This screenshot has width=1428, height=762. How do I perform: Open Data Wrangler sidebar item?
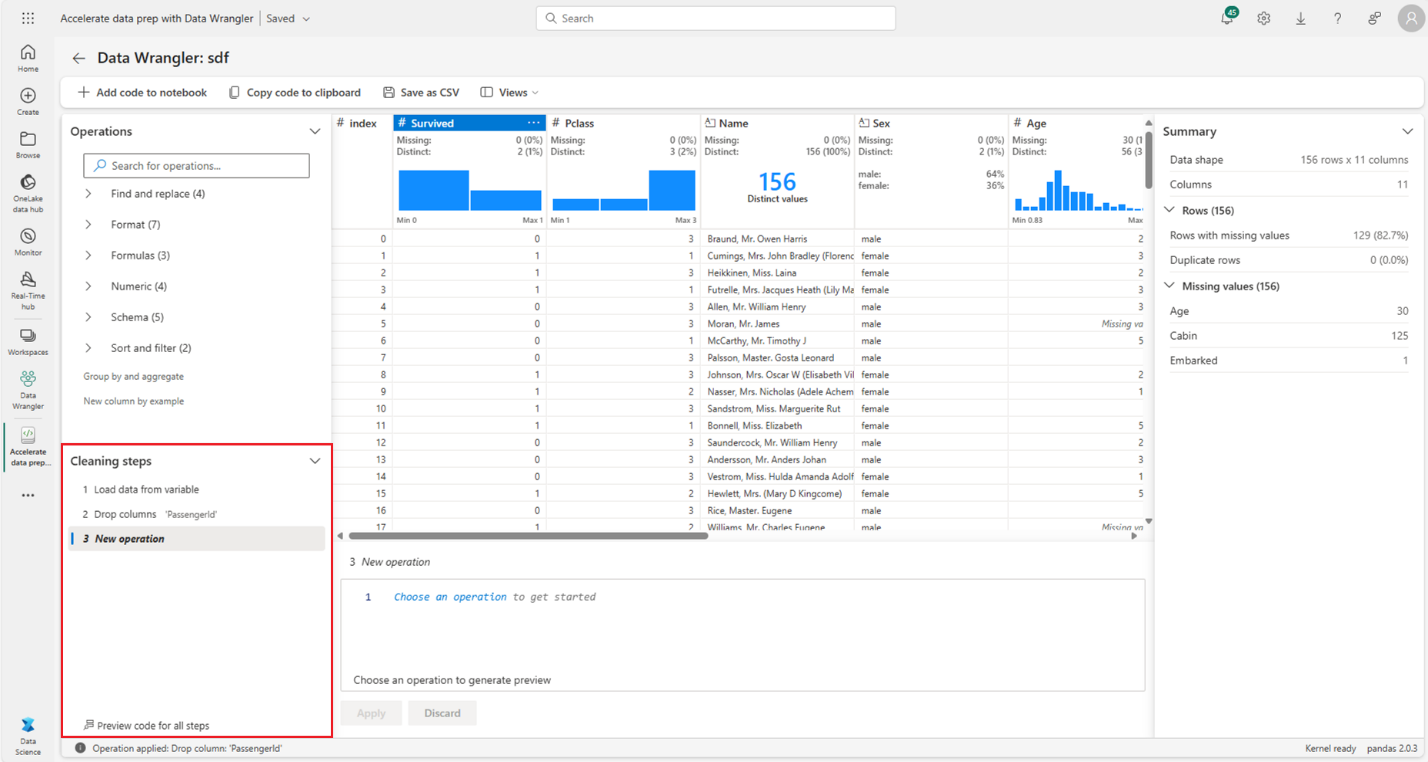(x=28, y=390)
